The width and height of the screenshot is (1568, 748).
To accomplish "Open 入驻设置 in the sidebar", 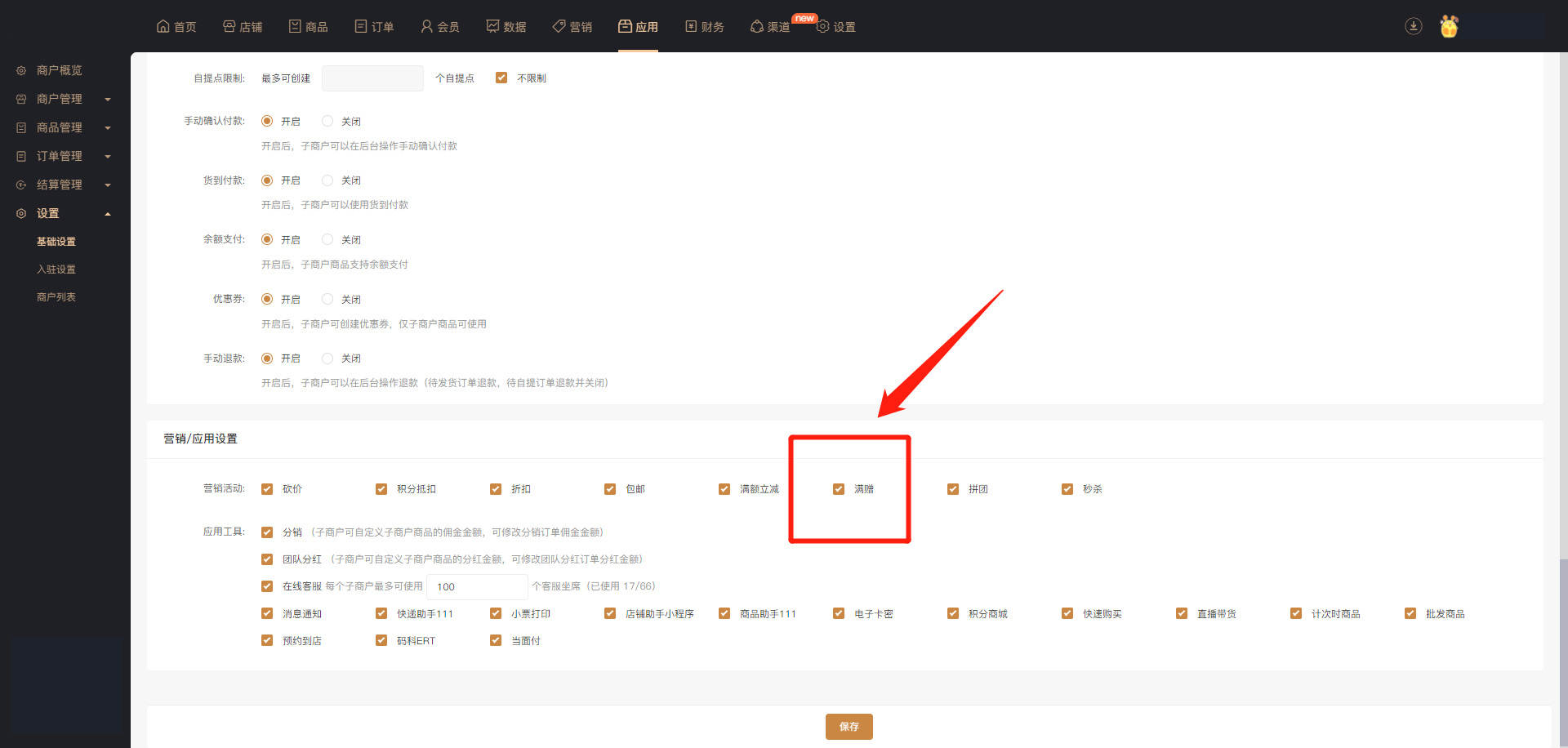I will click(56, 269).
